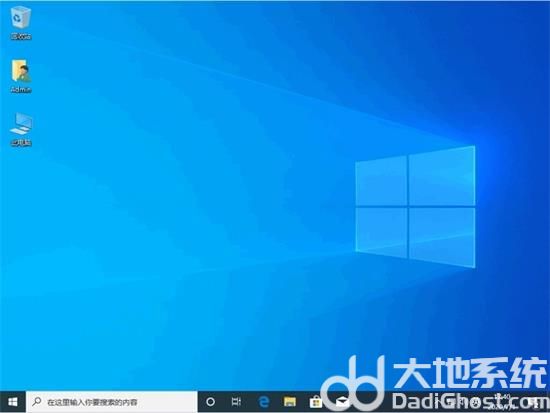The height and width of the screenshot is (413, 550).
Task: Click the Admin folder text label
Action: point(21,89)
